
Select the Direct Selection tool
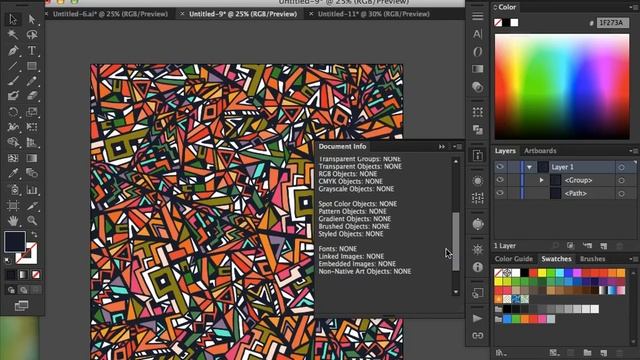click(x=32, y=19)
